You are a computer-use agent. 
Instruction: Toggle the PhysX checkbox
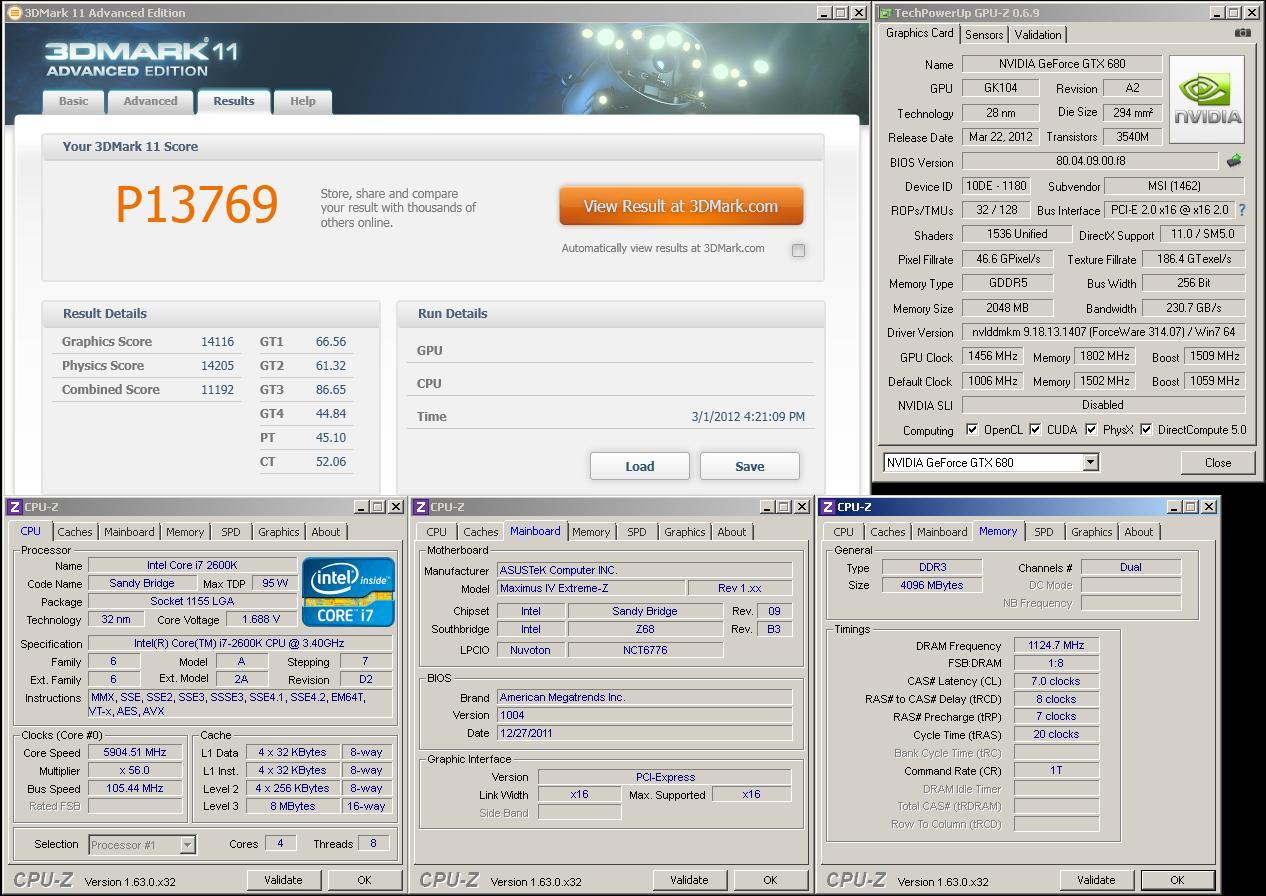coord(1091,430)
